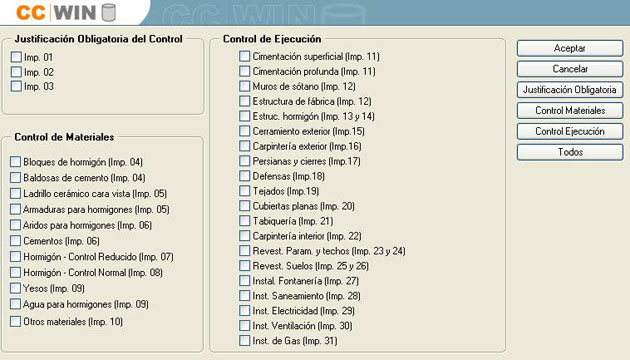Tick Revest. Suelos (Imp. 25 y 26)
Image resolution: width=630 pixels, height=360 pixels.
tap(244, 266)
